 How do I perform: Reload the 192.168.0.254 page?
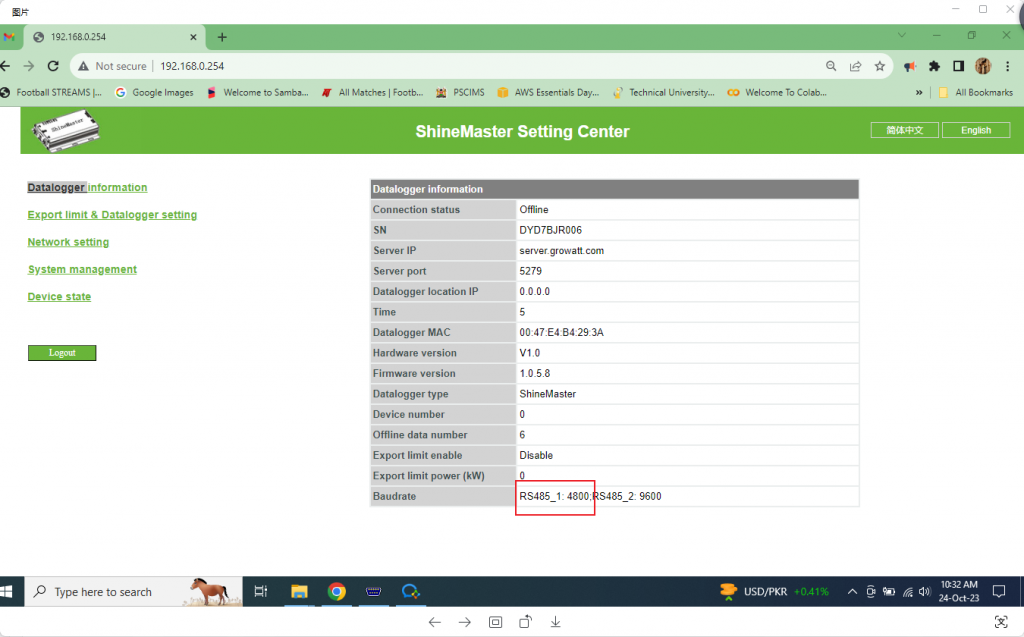point(54,66)
